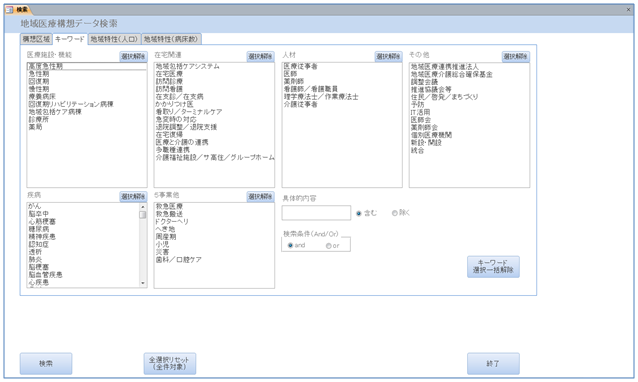Open the 地域特性(病床数) tab
The image size is (638, 382).
tap(171, 39)
